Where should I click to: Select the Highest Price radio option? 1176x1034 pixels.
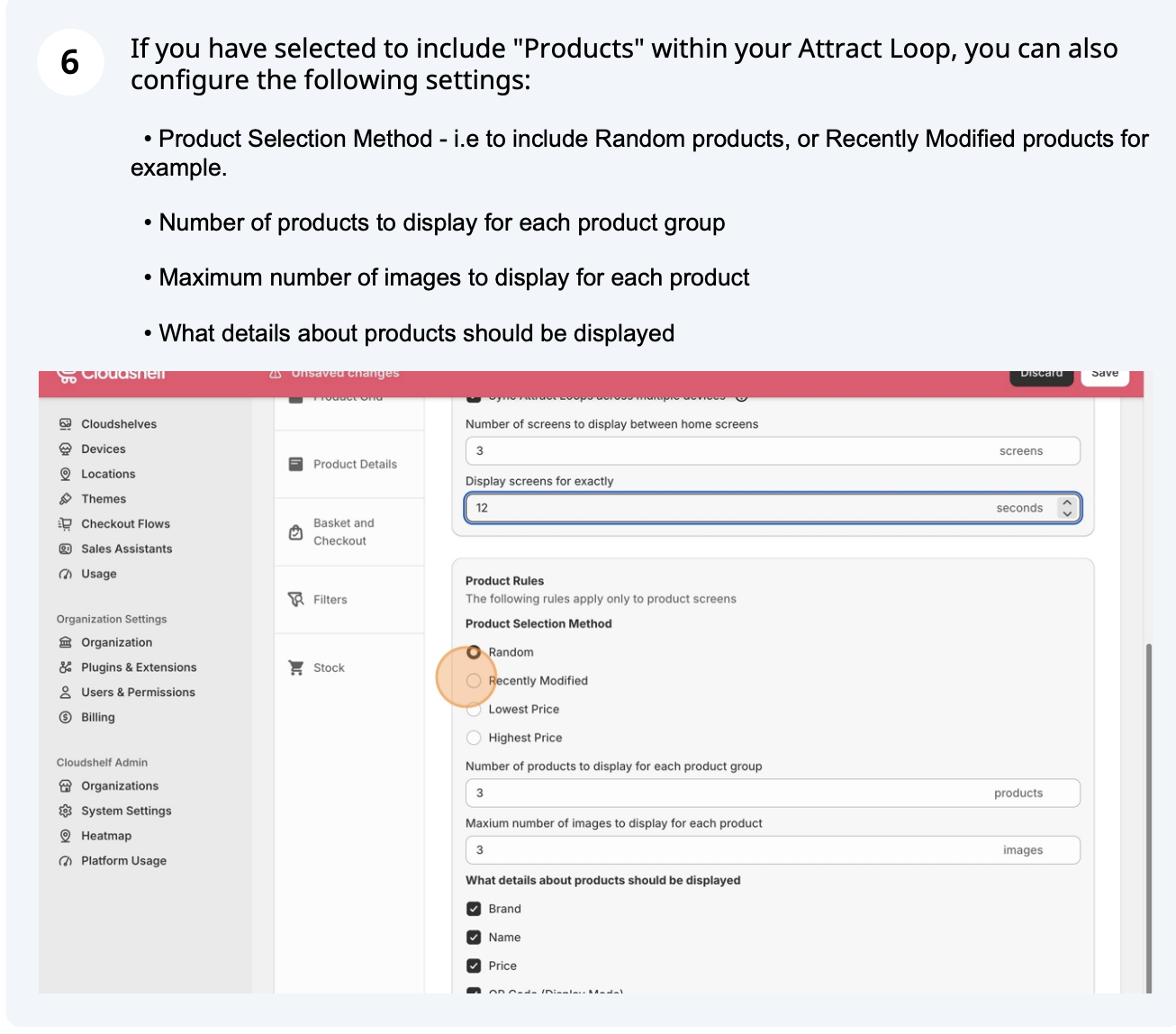474,738
